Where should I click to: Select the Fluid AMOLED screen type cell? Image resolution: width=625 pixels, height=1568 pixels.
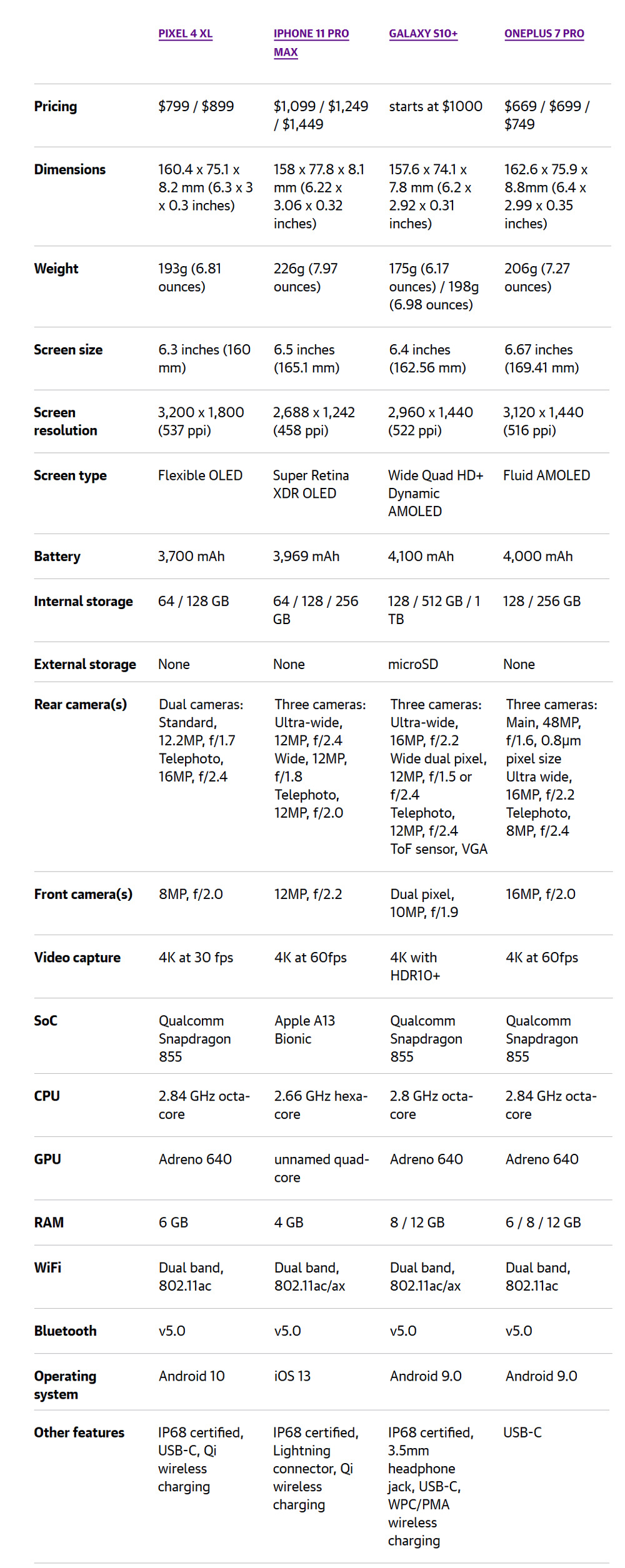coord(546,476)
